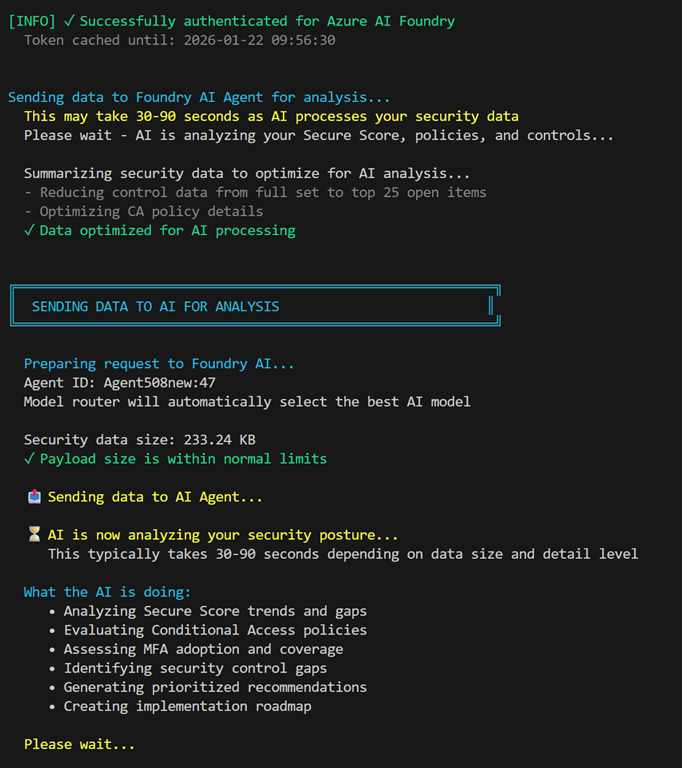Click the 'What the AI is doing:' heading

click(x=107, y=592)
